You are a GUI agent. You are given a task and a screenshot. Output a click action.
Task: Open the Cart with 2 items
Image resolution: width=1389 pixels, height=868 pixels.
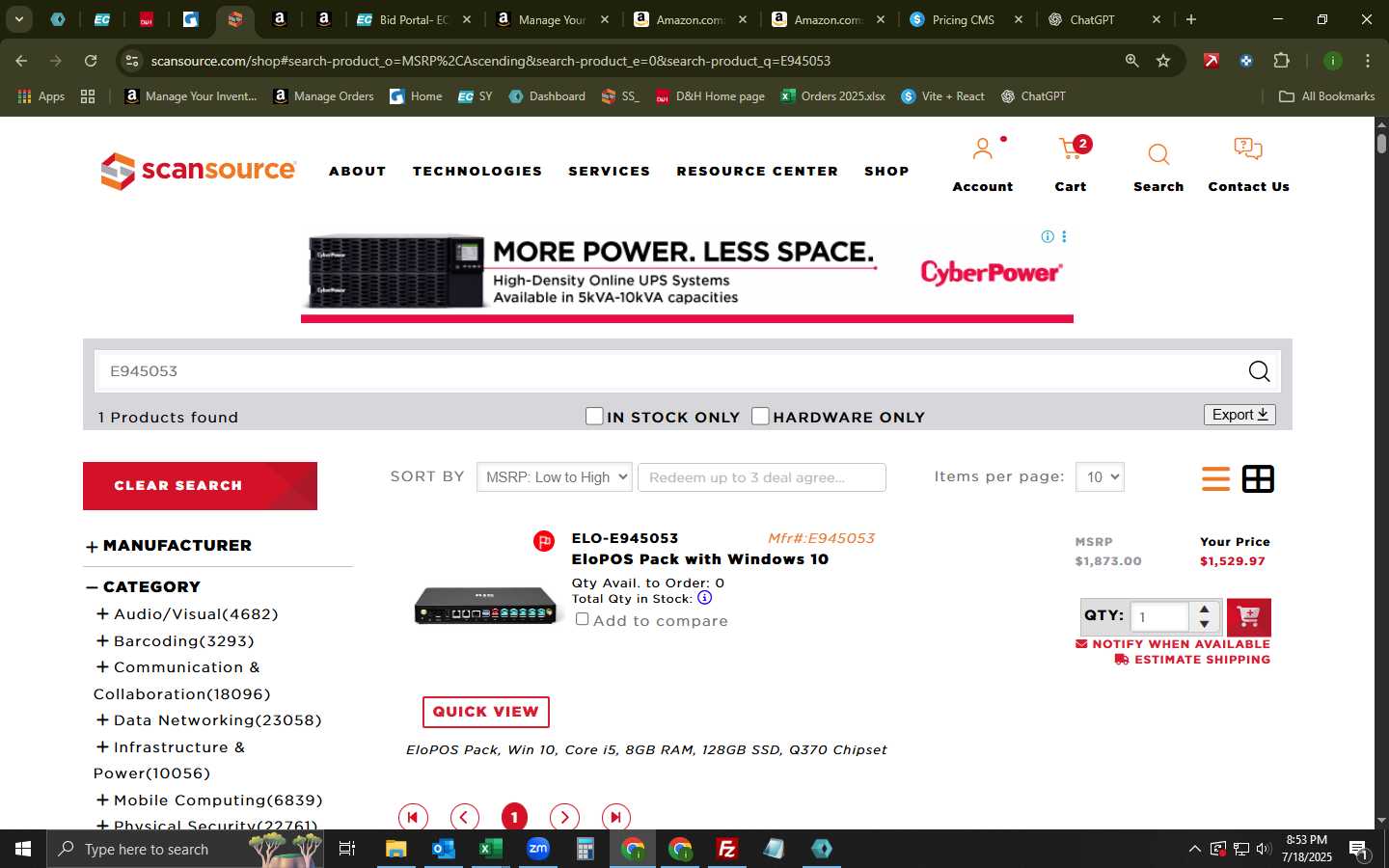click(x=1071, y=149)
